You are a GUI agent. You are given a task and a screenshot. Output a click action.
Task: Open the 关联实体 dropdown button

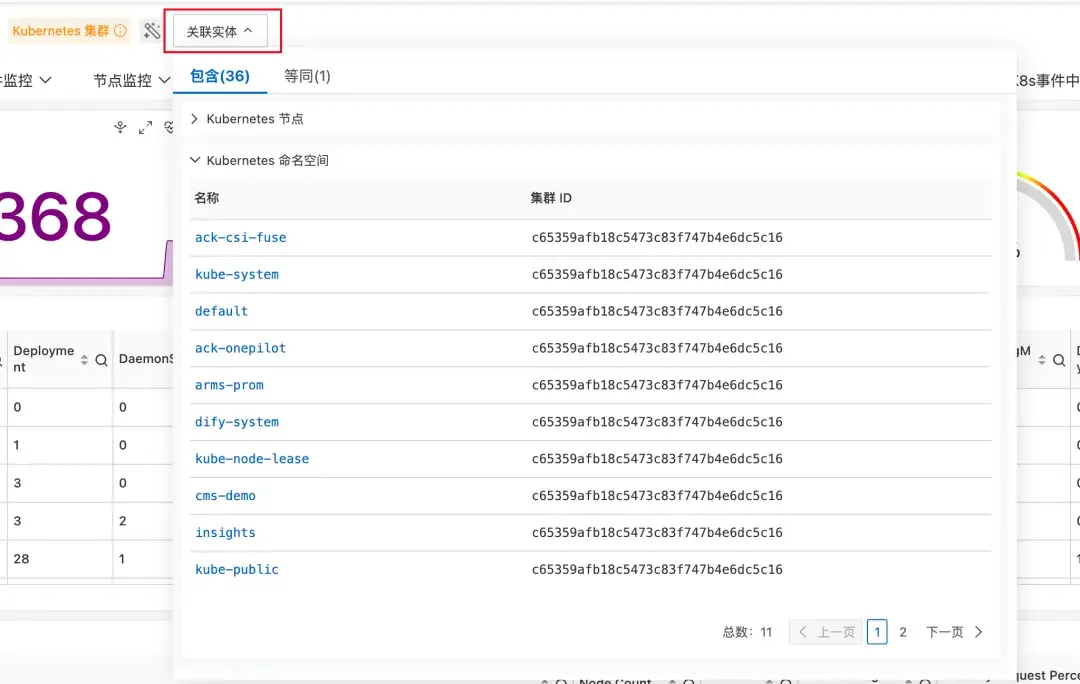[x=220, y=31]
